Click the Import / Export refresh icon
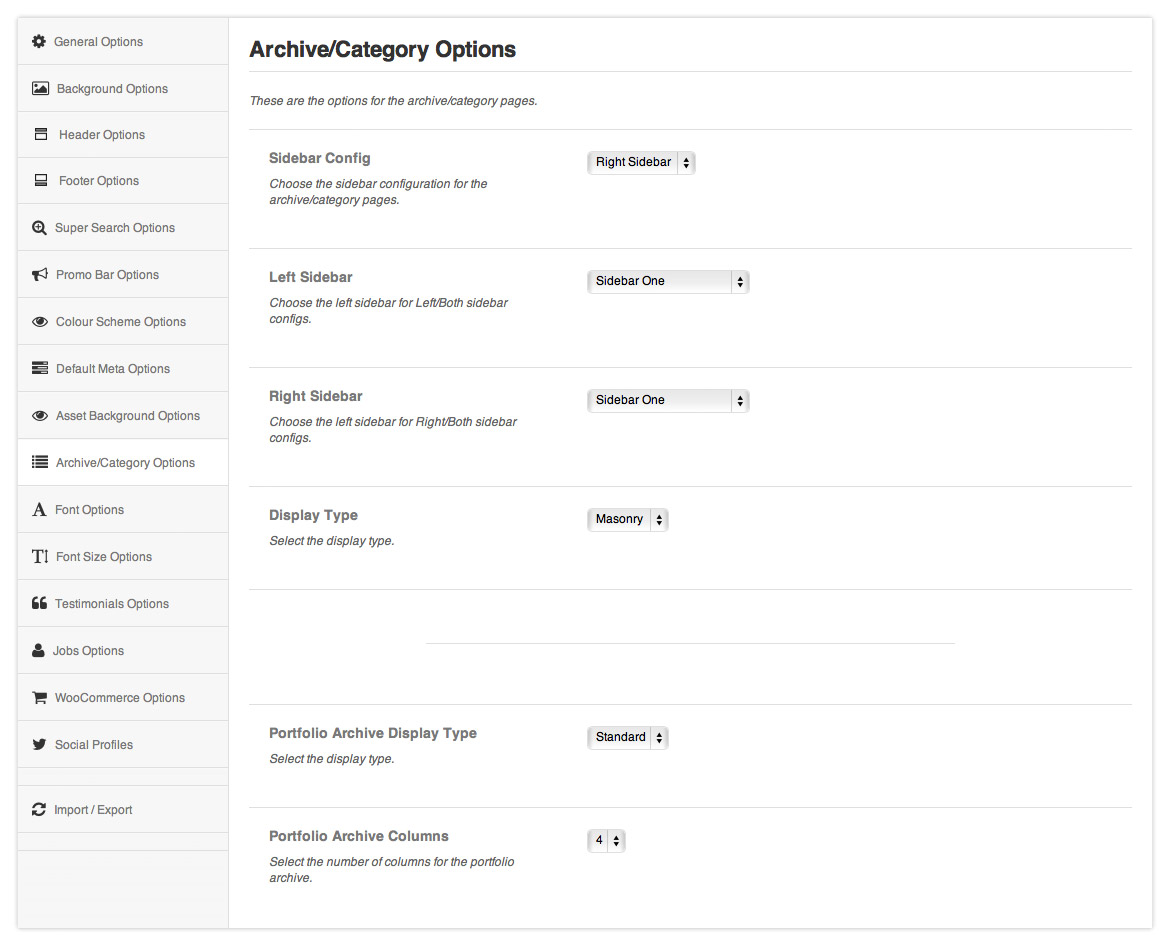1170x946 pixels. coord(39,810)
